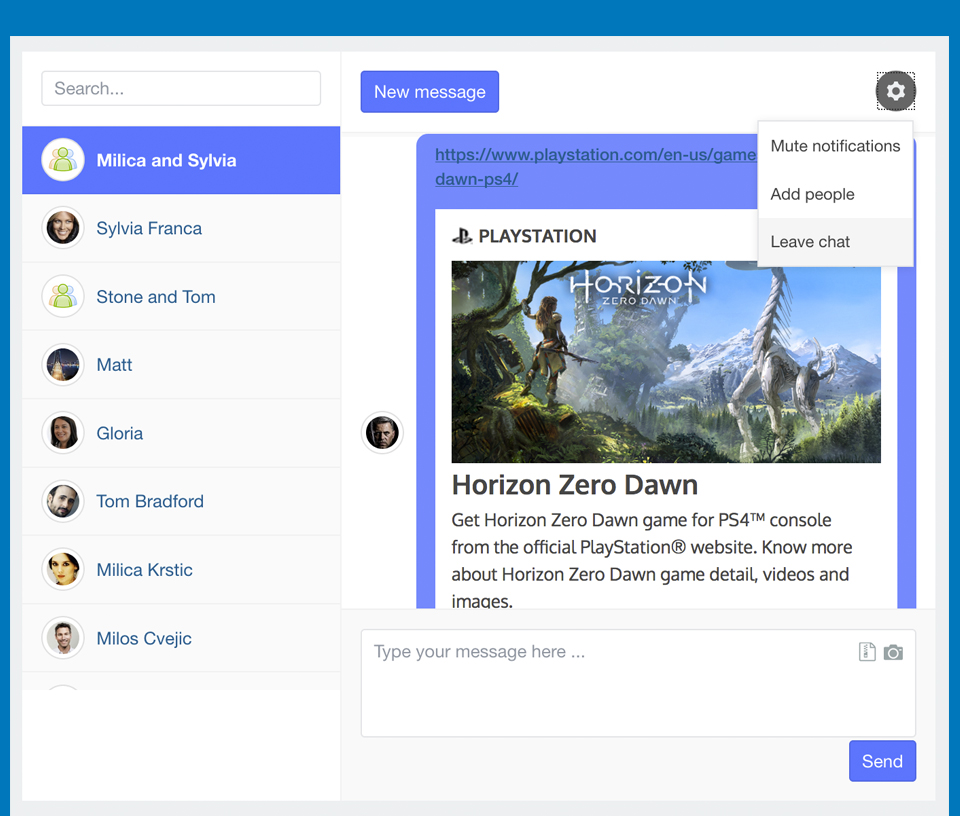Open Sylvia Franca conversation
960x816 pixels.
pos(181,228)
